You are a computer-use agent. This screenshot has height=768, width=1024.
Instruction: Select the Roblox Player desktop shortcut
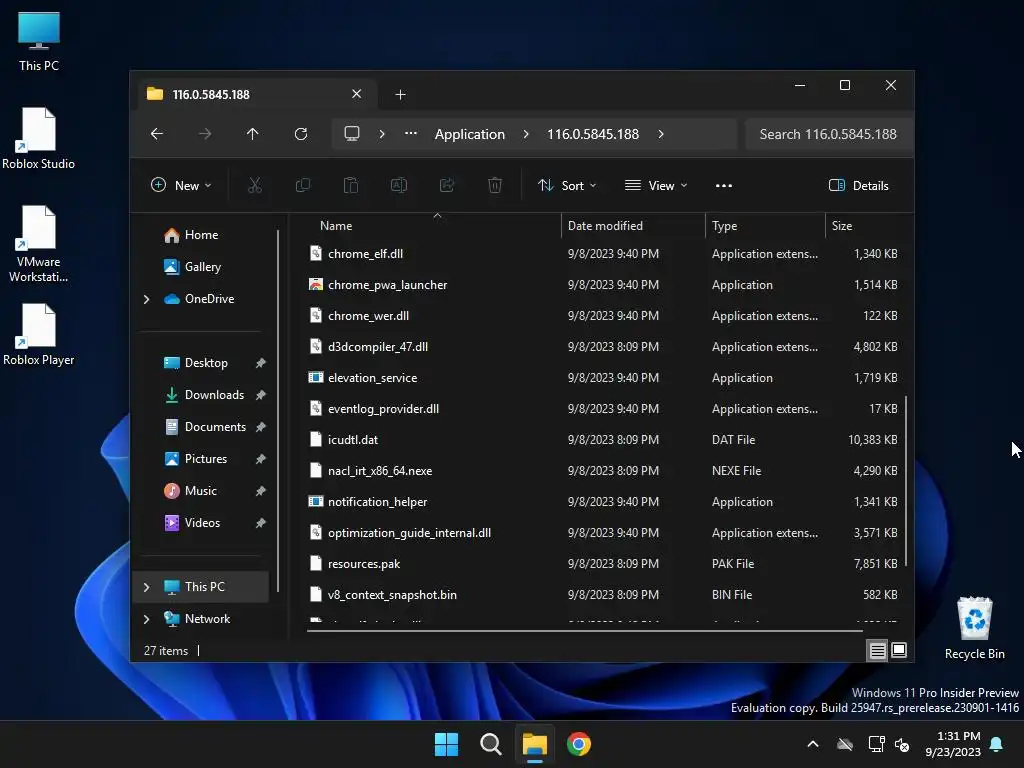(39, 334)
